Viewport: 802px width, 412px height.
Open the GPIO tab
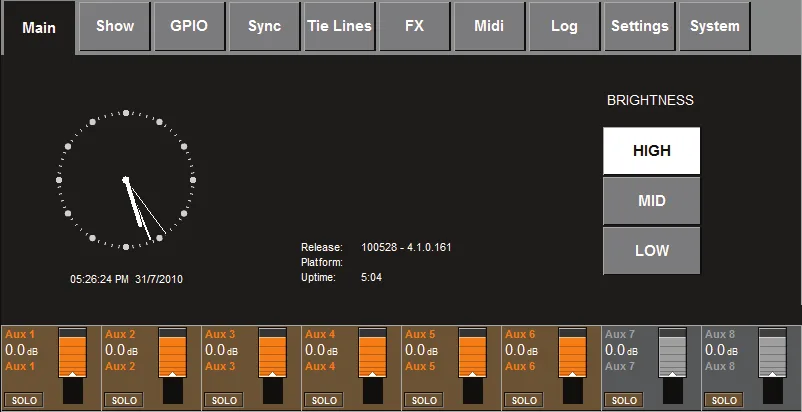[x=189, y=26]
